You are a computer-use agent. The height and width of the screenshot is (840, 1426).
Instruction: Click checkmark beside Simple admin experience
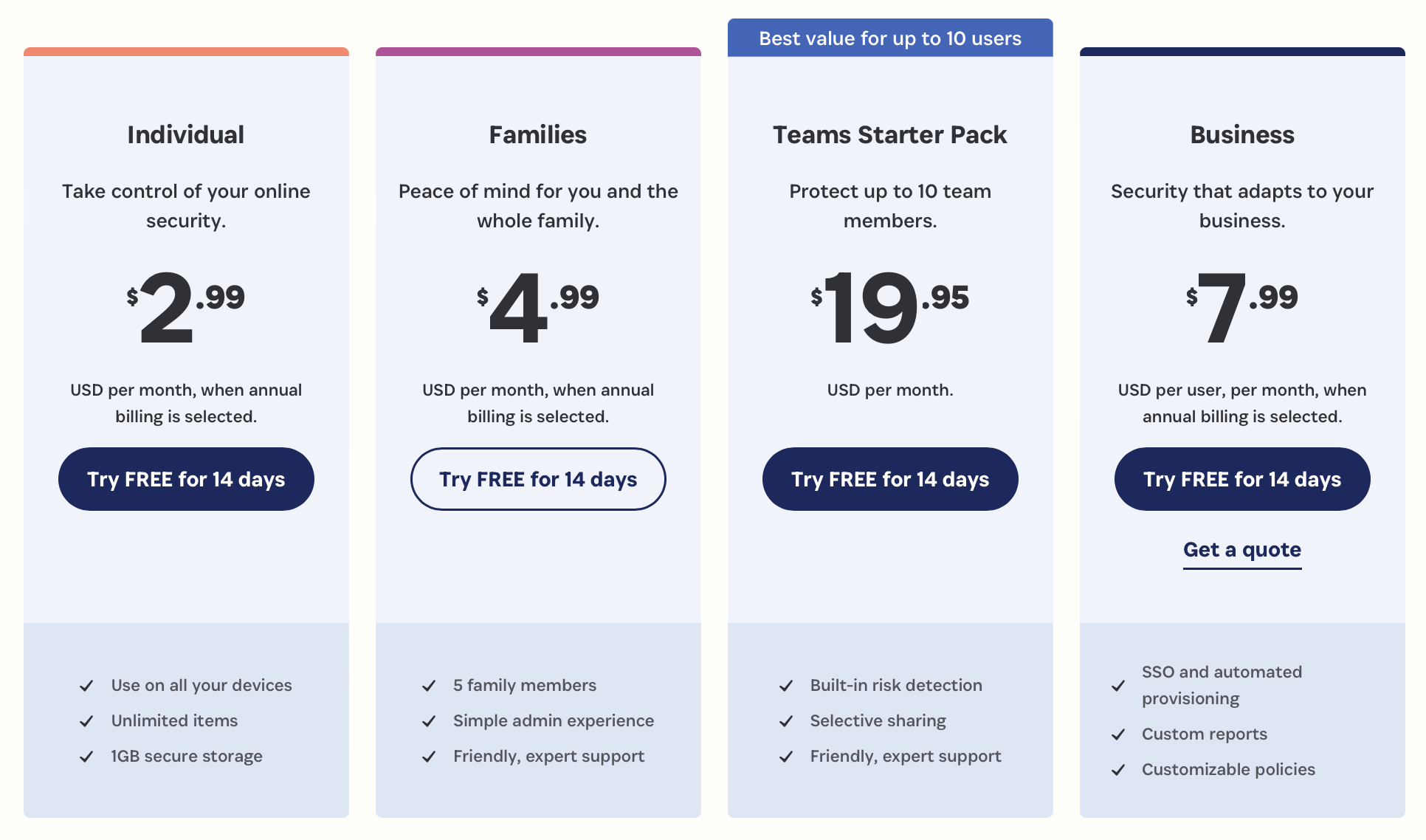click(429, 721)
